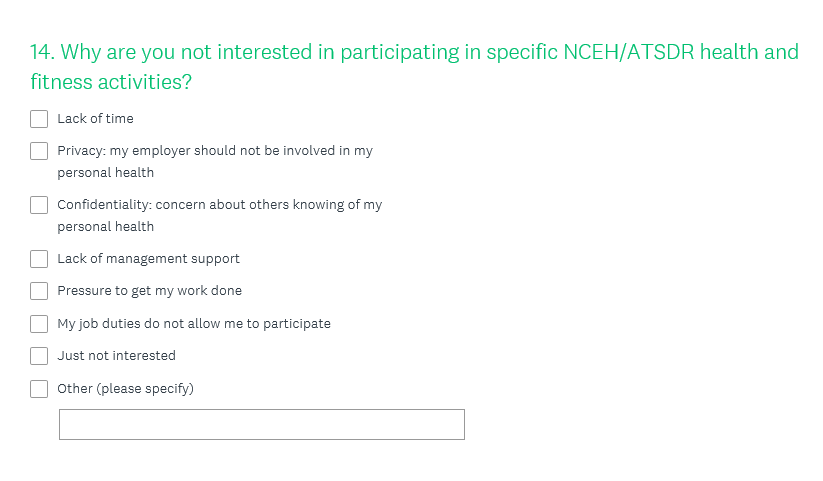Check the 'Lack of time' checkbox
Image resolution: width=823 pixels, height=481 pixels.
(39, 119)
